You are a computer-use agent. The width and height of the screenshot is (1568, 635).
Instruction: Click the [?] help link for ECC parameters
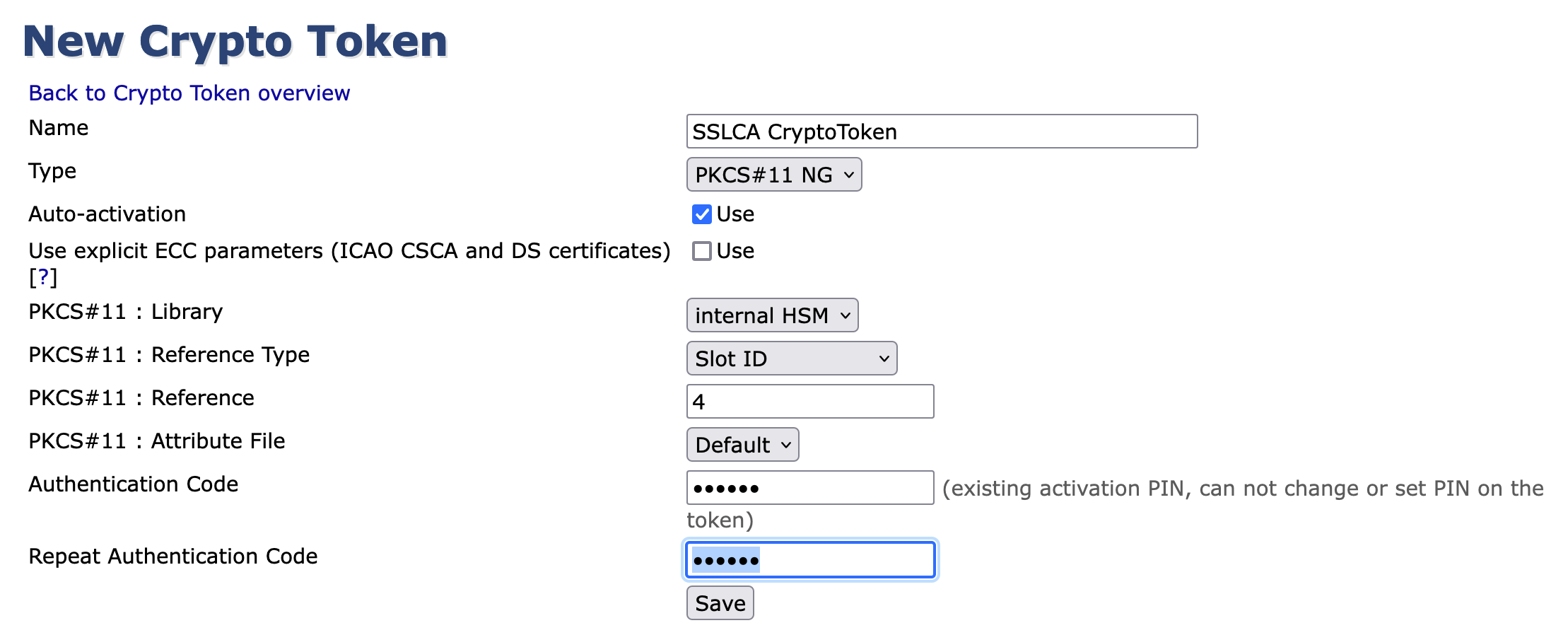[42, 277]
